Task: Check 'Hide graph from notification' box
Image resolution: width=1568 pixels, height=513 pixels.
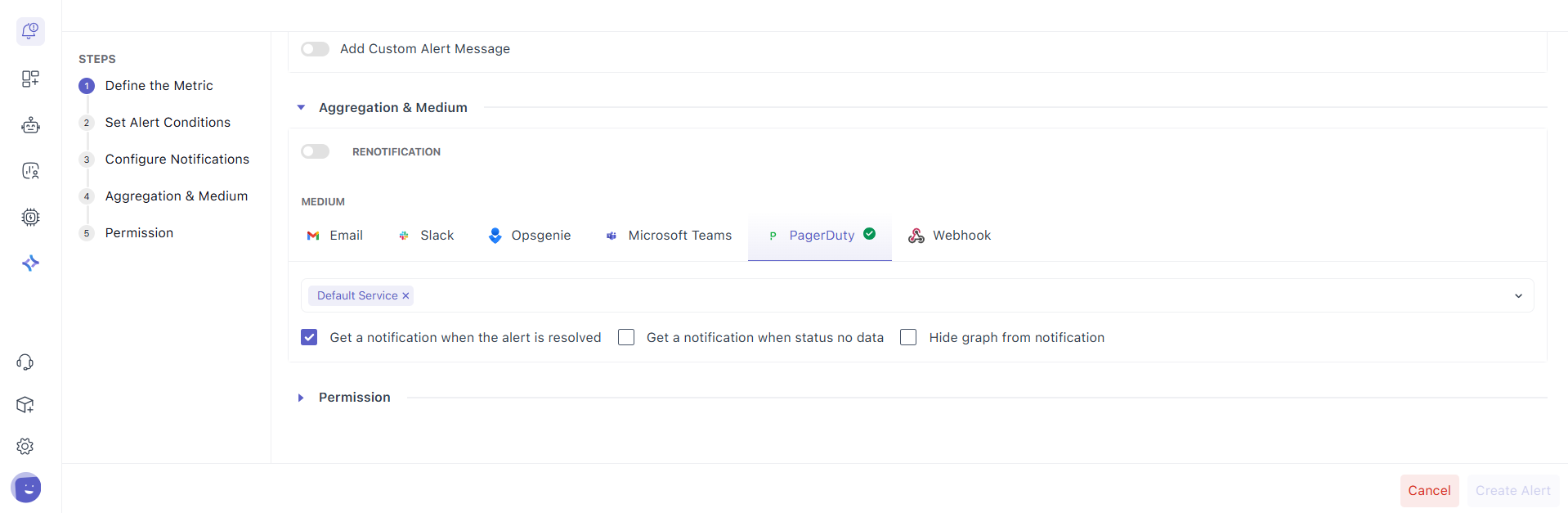Action: coord(908,337)
